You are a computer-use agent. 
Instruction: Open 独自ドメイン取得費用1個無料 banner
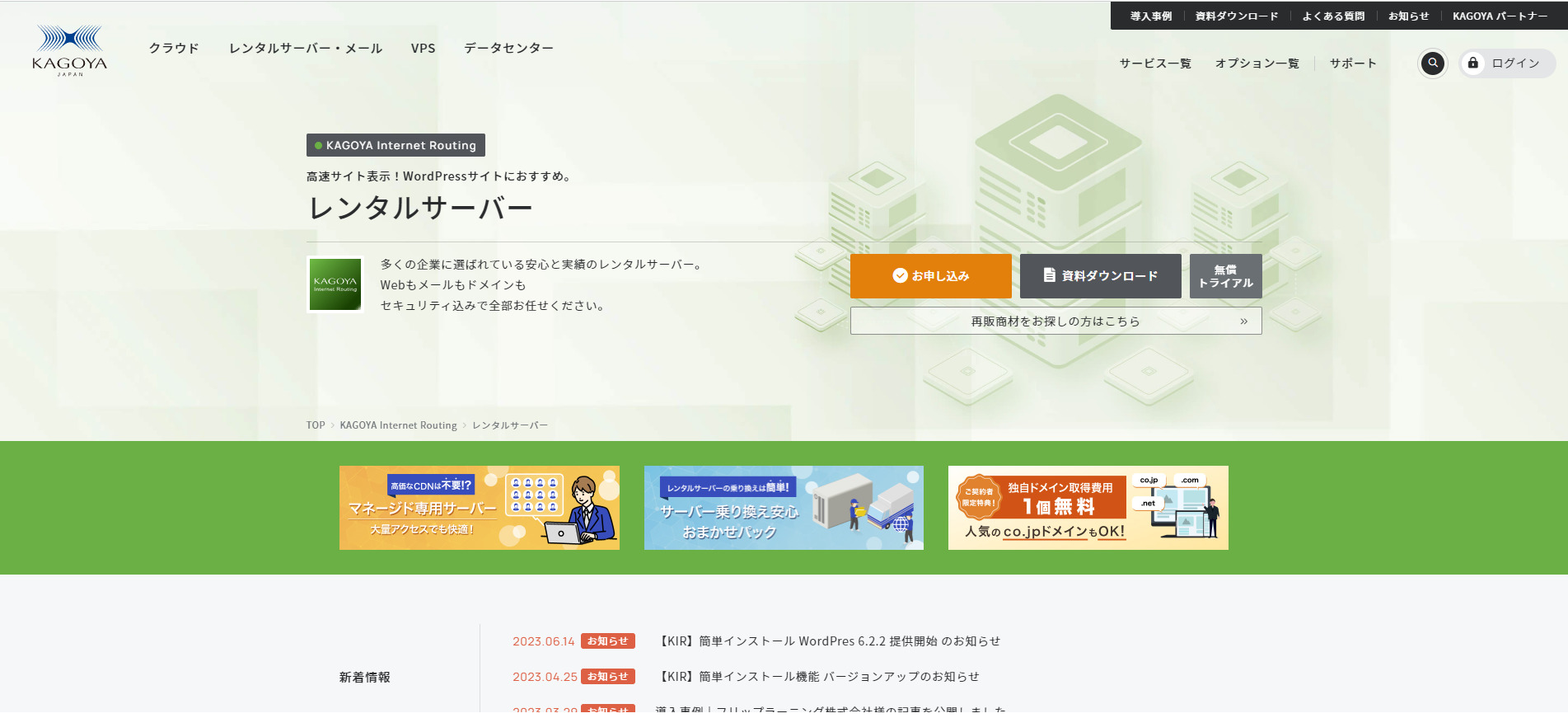click(x=1088, y=508)
